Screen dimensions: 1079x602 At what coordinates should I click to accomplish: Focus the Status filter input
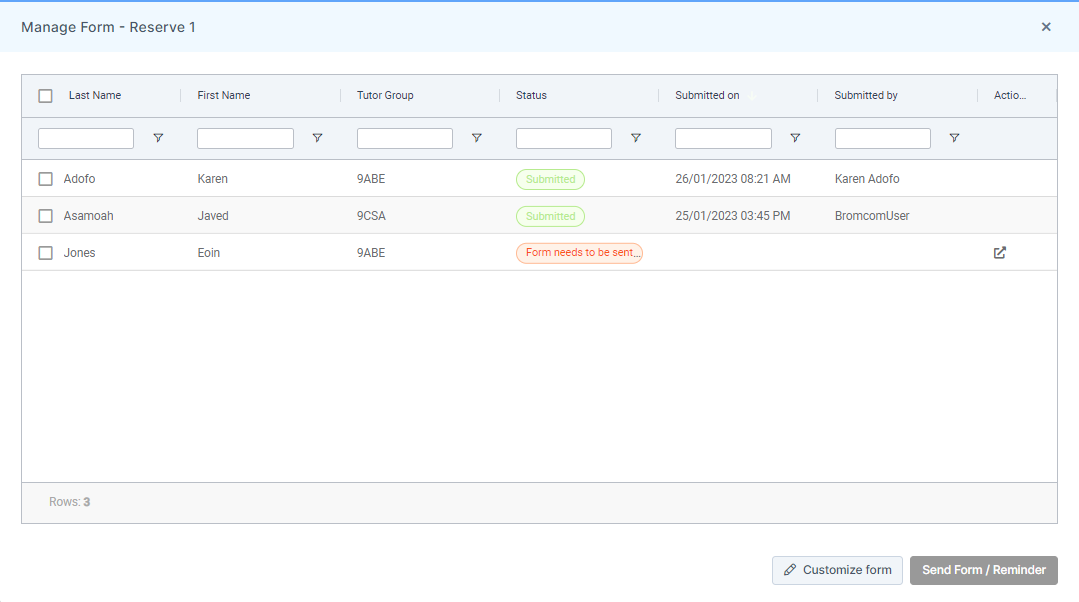(x=564, y=138)
